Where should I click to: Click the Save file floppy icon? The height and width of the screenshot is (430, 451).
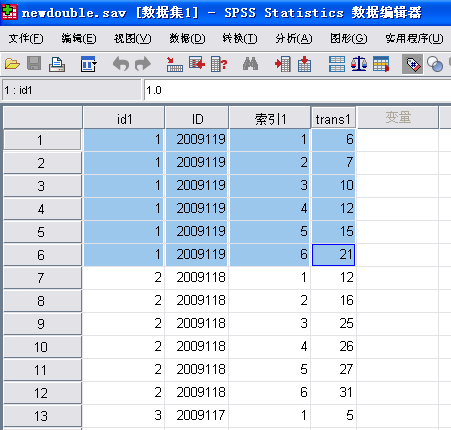coord(34,63)
